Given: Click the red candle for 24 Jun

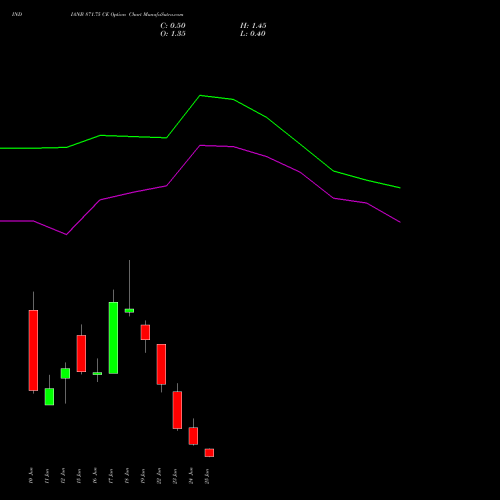Looking at the screenshot, I should (x=193, y=436).
